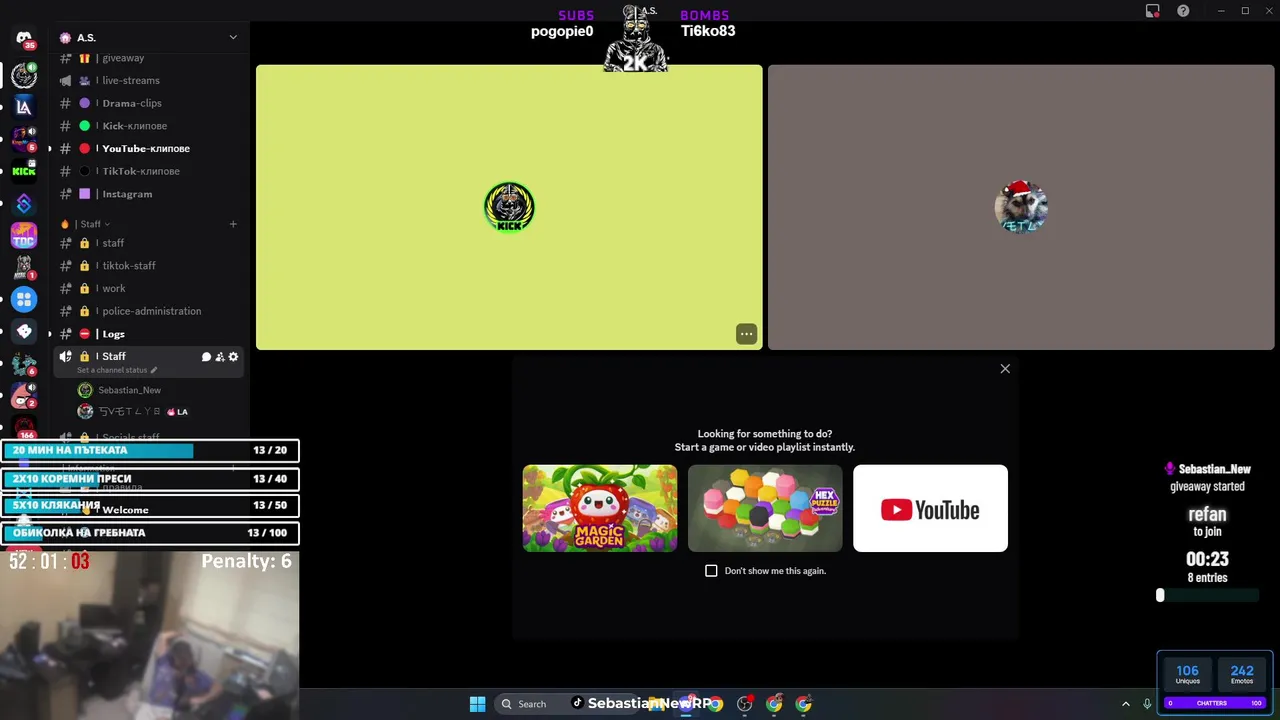Screen dimensions: 1280x720
Task: Open the last Chrome icon in taskbar
Action: pyautogui.click(x=803, y=704)
